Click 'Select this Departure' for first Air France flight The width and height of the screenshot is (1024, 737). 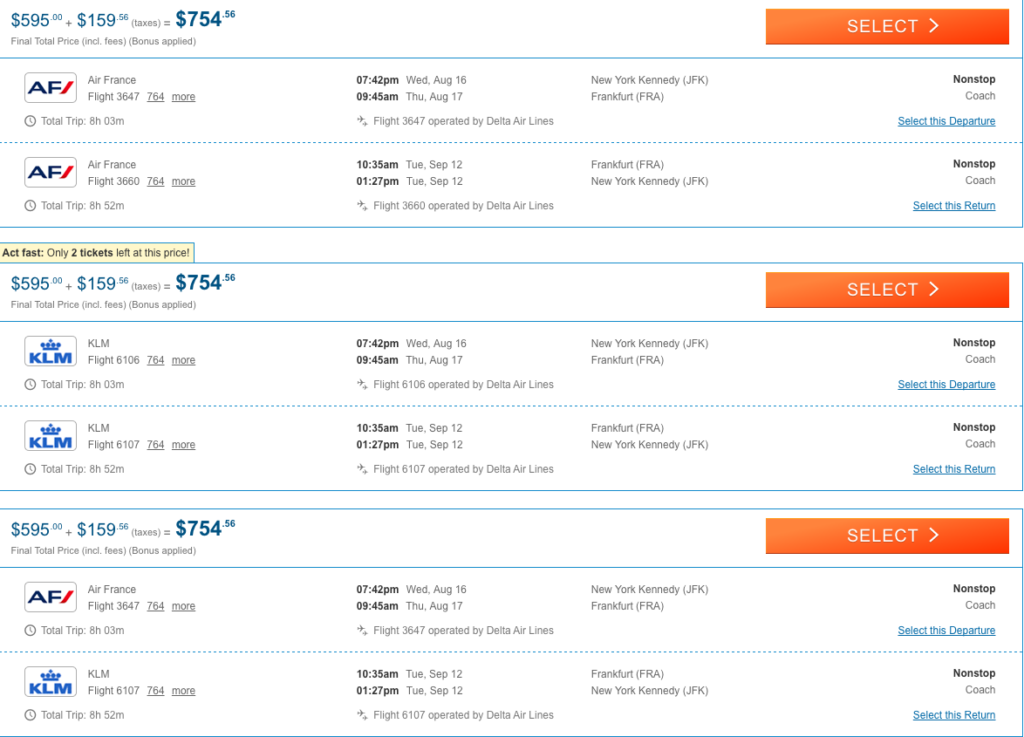[x=946, y=121]
